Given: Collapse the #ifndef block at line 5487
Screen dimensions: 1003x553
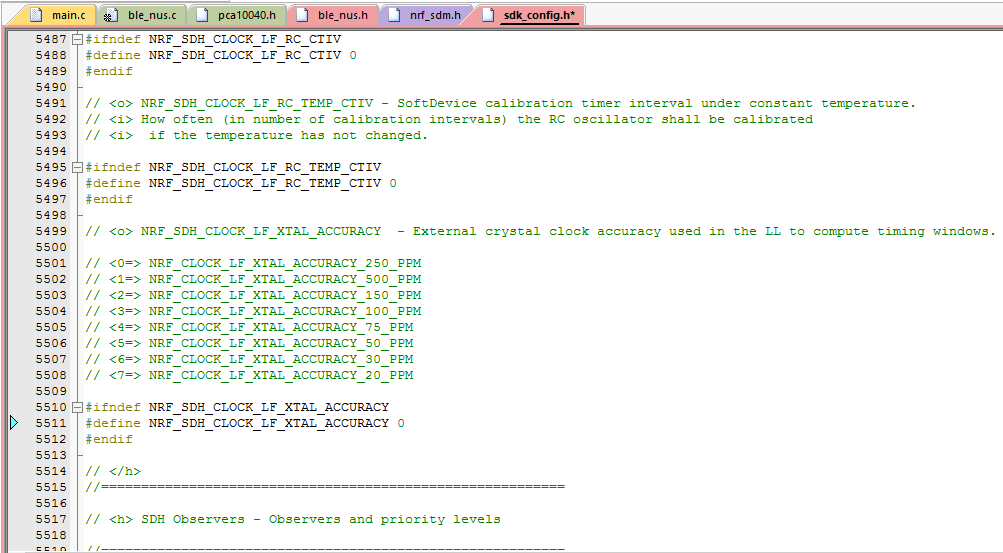Looking at the screenshot, I should (x=77, y=39).
